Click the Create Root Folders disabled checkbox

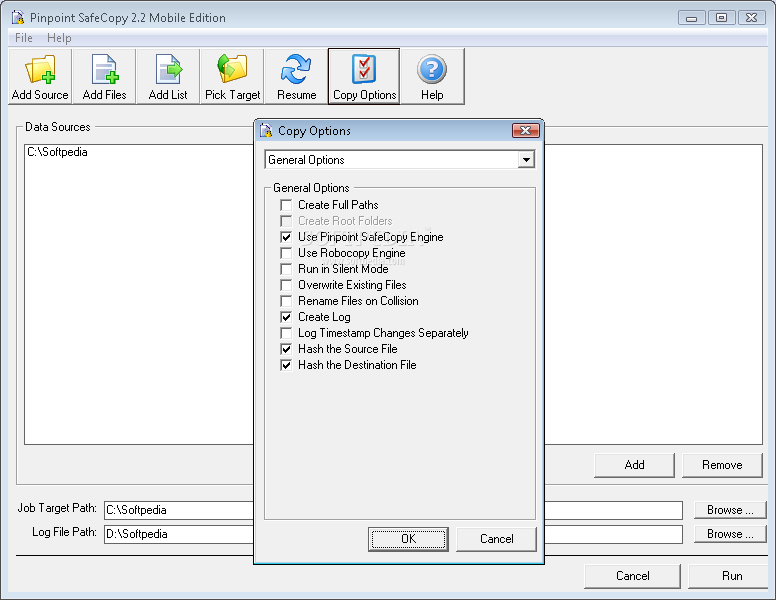pos(286,221)
